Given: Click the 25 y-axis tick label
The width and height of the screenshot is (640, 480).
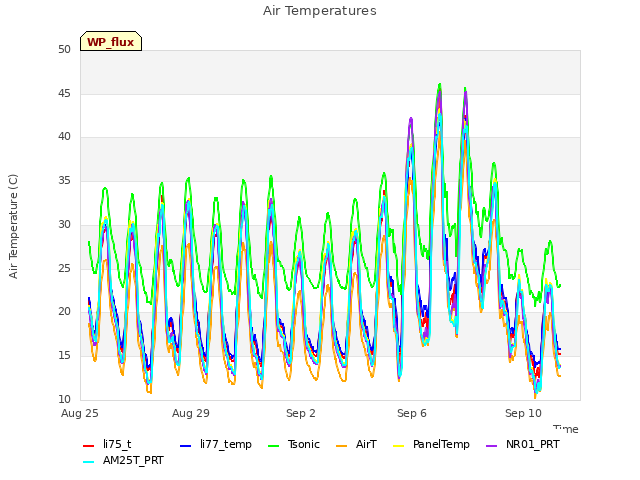Looking at the screenshot, I should click(x=64, y=269).
